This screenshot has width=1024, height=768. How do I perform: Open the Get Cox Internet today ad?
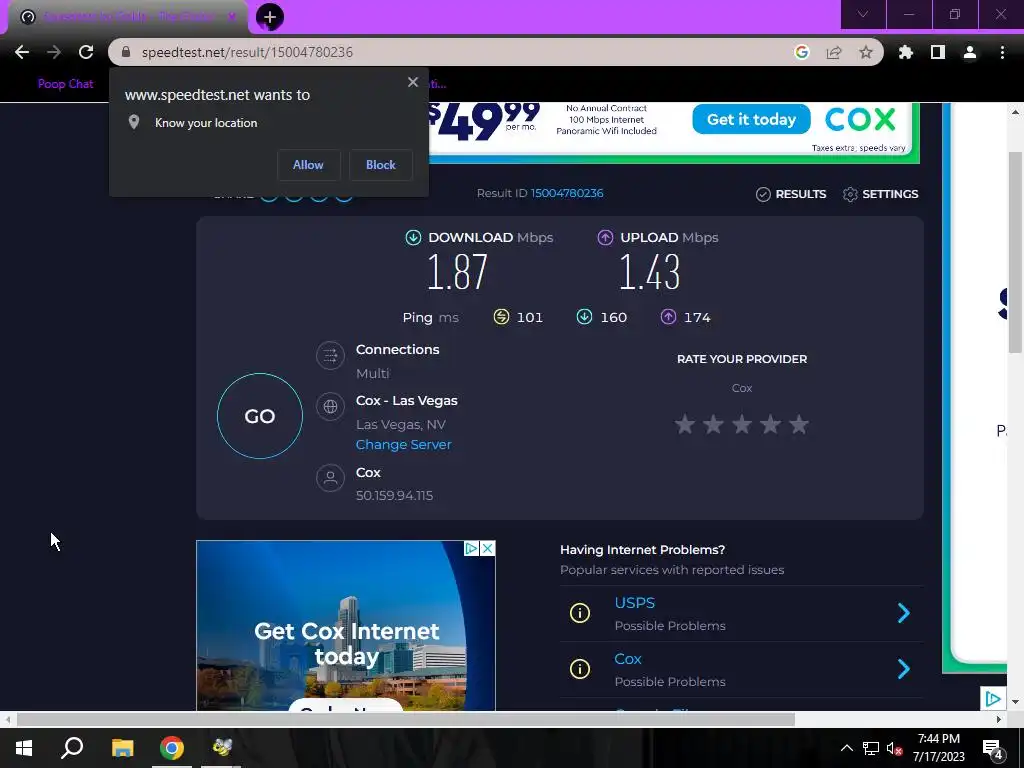(346, 626)
